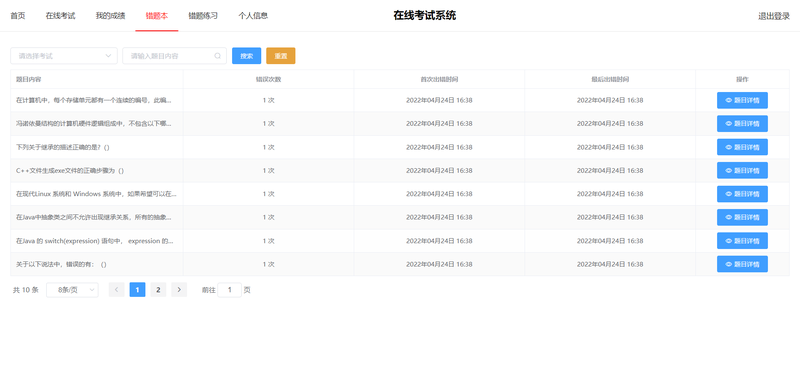This screenshot has height=371, width=800.
Task: Open the 错题练习 tab
Action: coord(203,16)
